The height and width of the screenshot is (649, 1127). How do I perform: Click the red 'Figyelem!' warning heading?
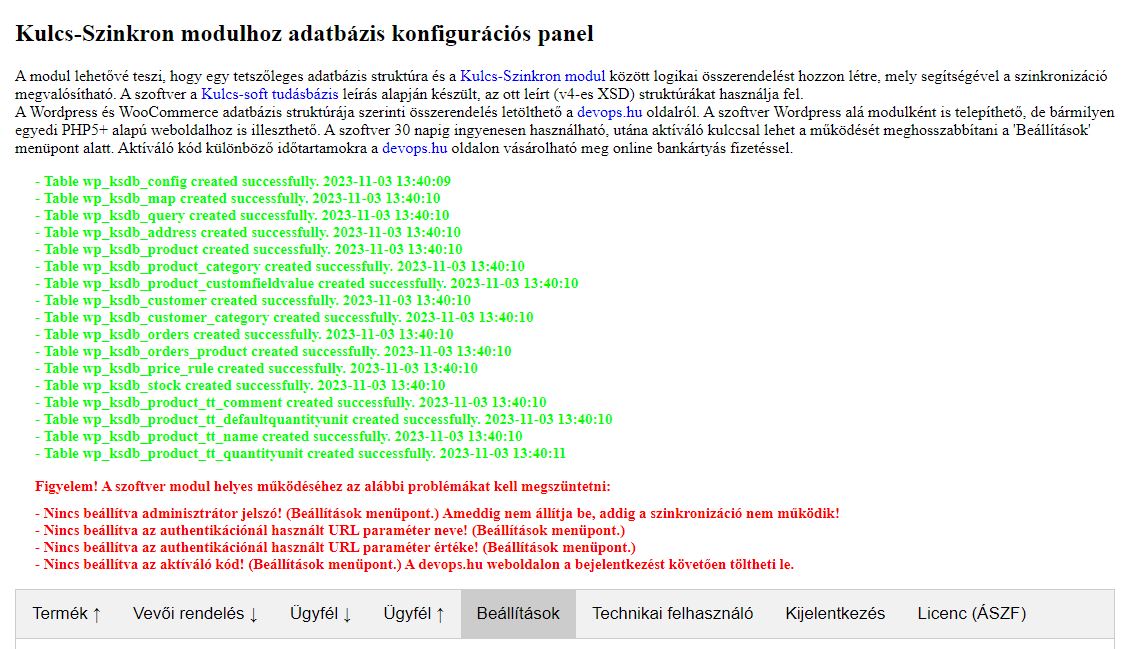coord(323,487)
